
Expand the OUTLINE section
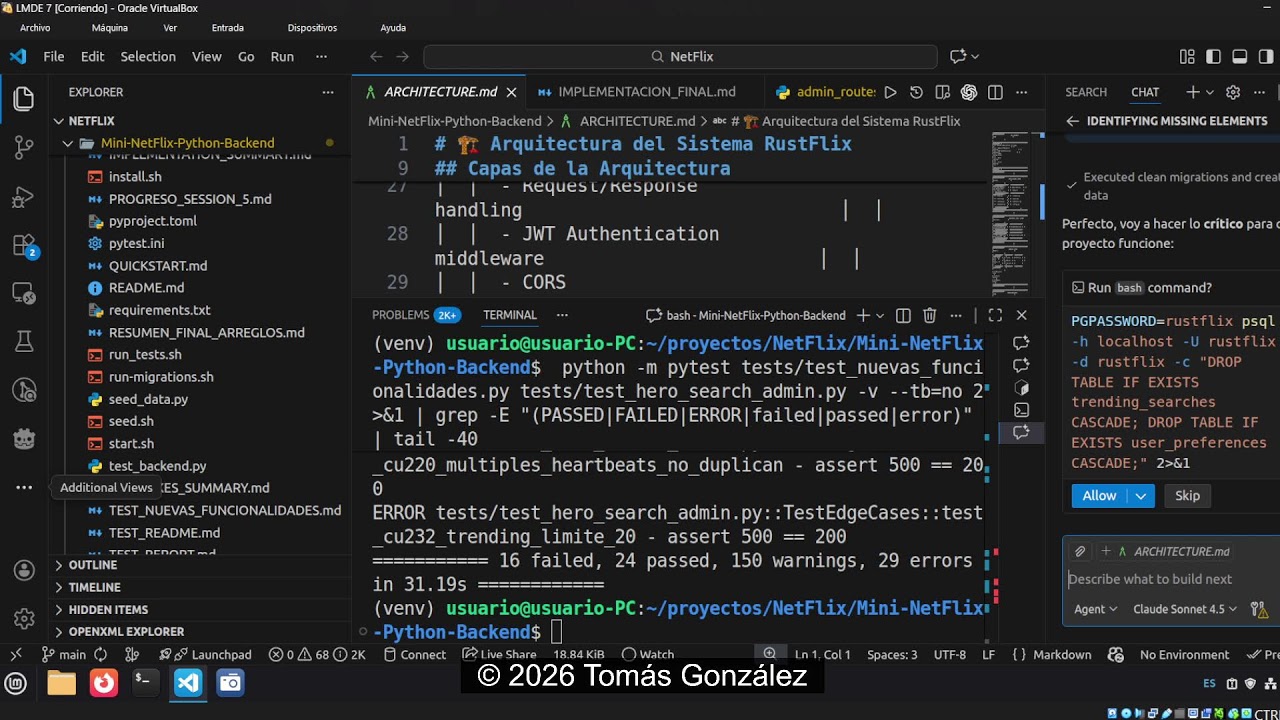click(x=200, y=565)
